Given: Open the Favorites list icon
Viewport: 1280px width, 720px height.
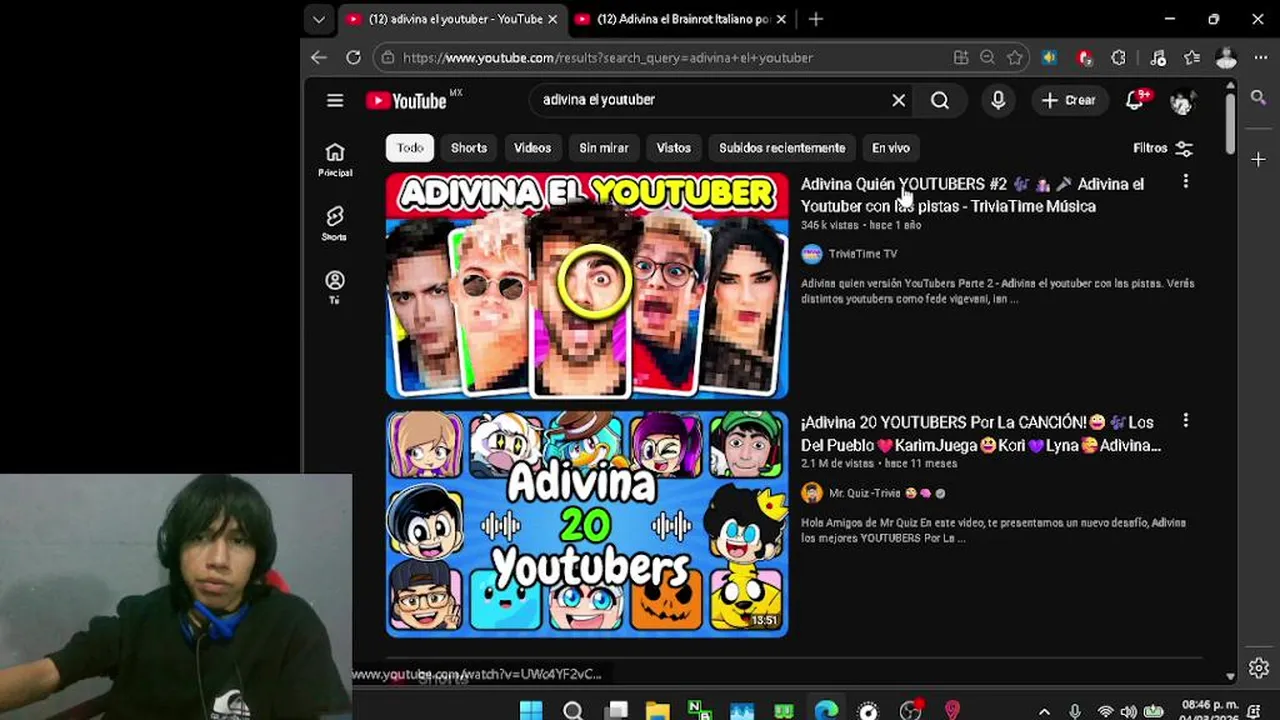Looking at the screenshot, I should pos(1192,58).
